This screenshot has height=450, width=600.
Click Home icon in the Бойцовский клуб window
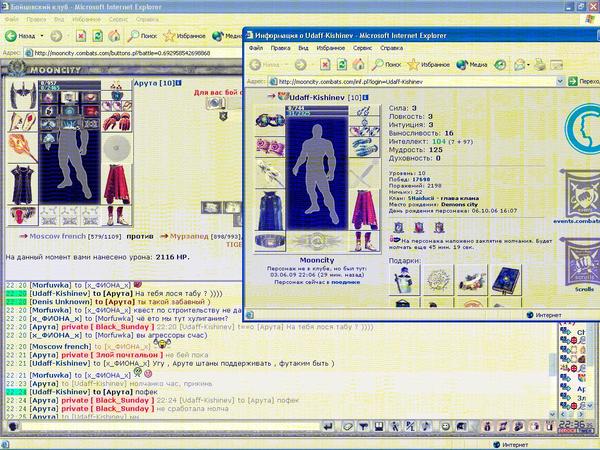click(x=114, y=36)
